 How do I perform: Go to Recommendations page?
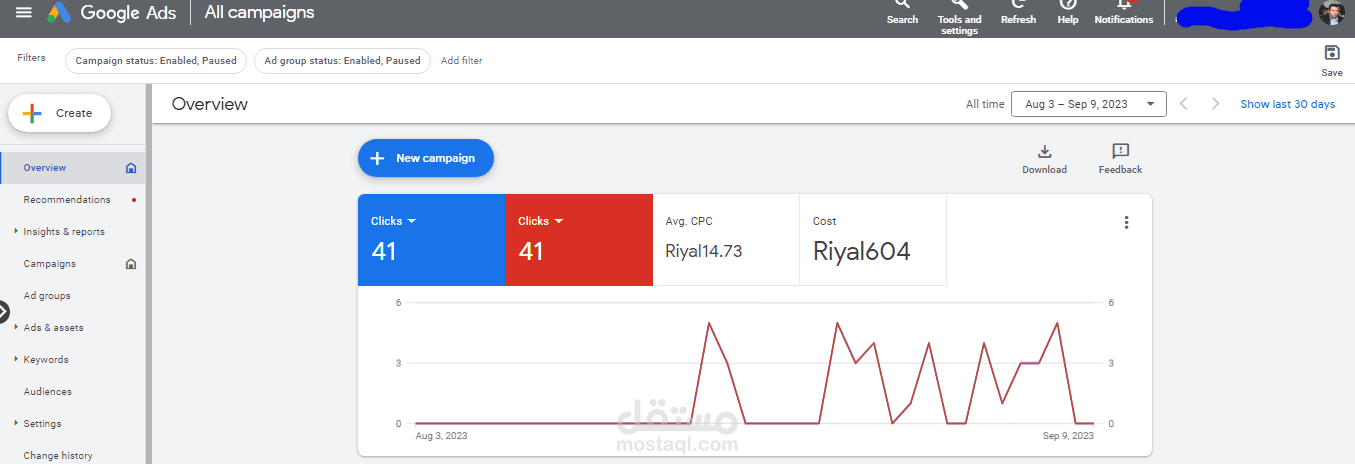click(67, 200)
